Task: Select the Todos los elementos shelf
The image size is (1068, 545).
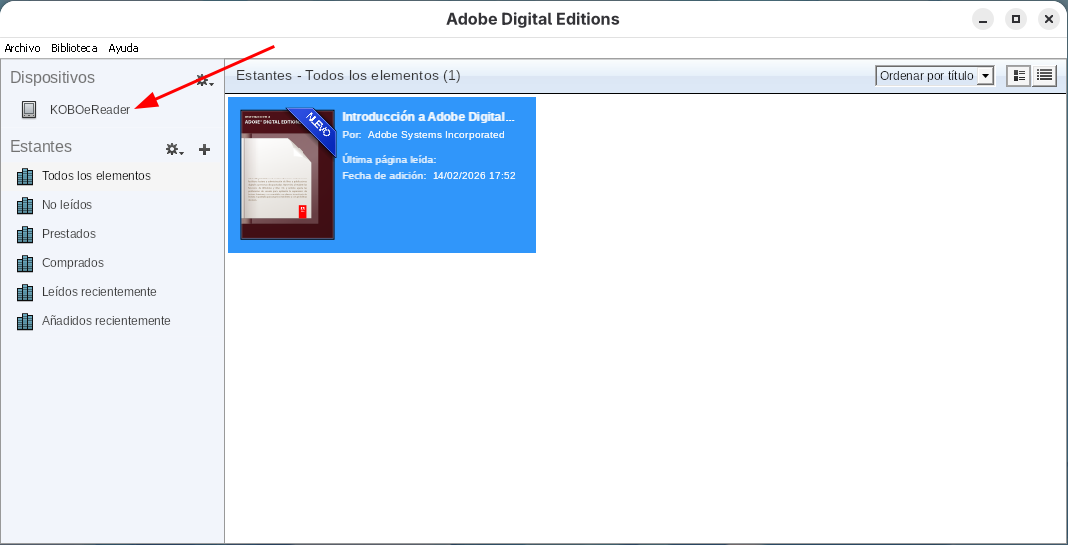Action: click(x=96, y=176)
